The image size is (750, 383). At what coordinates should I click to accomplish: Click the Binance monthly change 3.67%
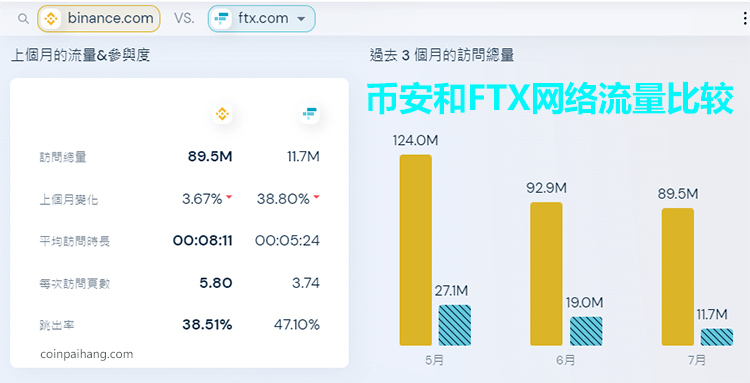pos(202,198)
